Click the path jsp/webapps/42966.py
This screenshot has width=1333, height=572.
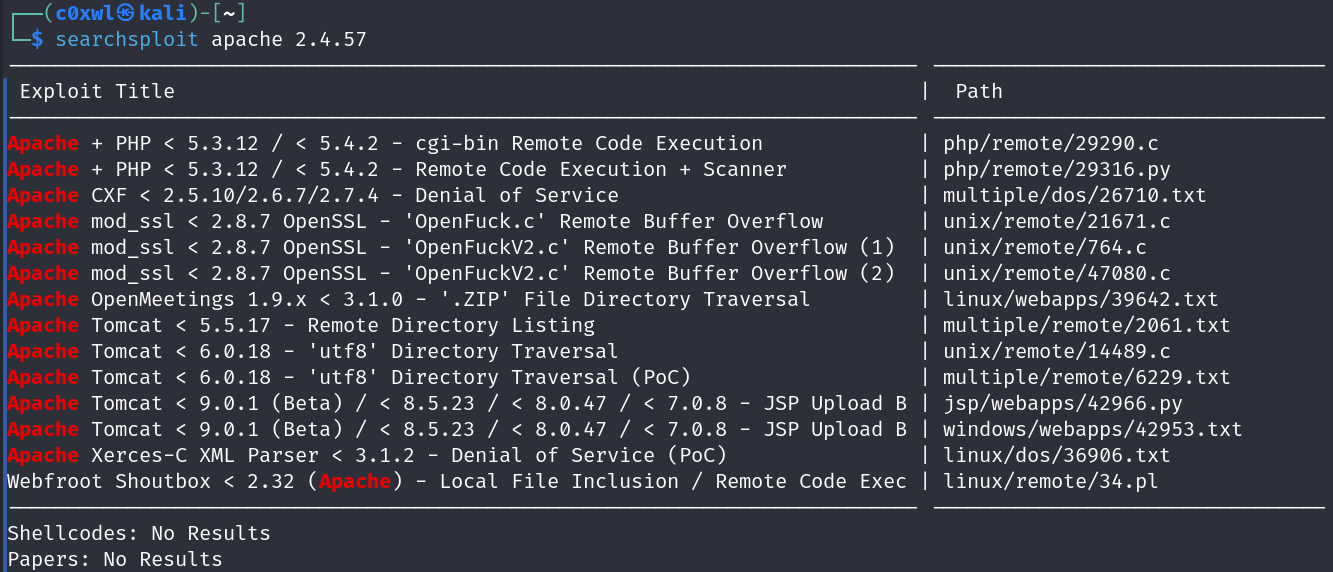[1062, 404]
